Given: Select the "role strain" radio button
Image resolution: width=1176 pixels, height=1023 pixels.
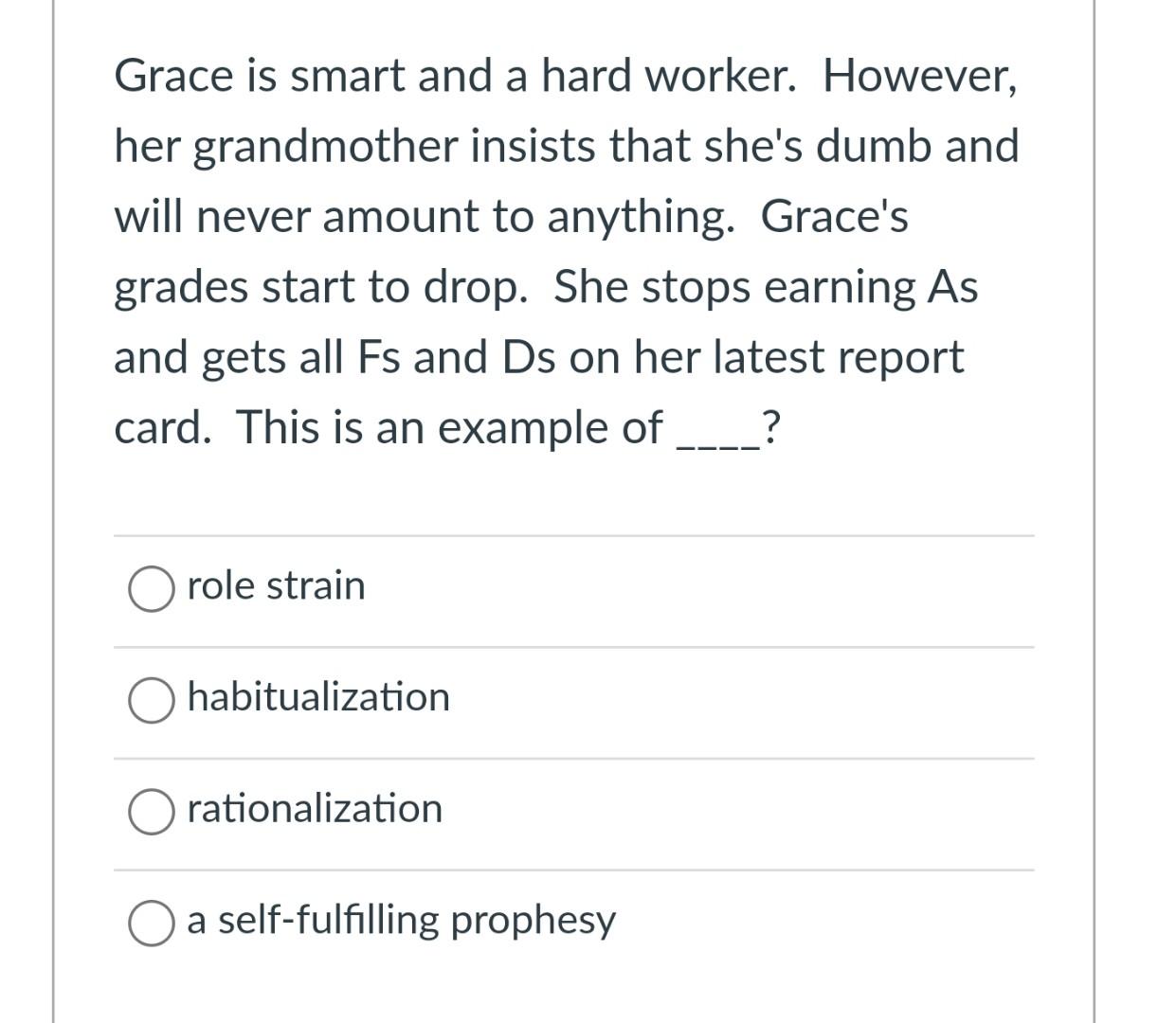Looking at the screenshot, I should click(152, 589).
